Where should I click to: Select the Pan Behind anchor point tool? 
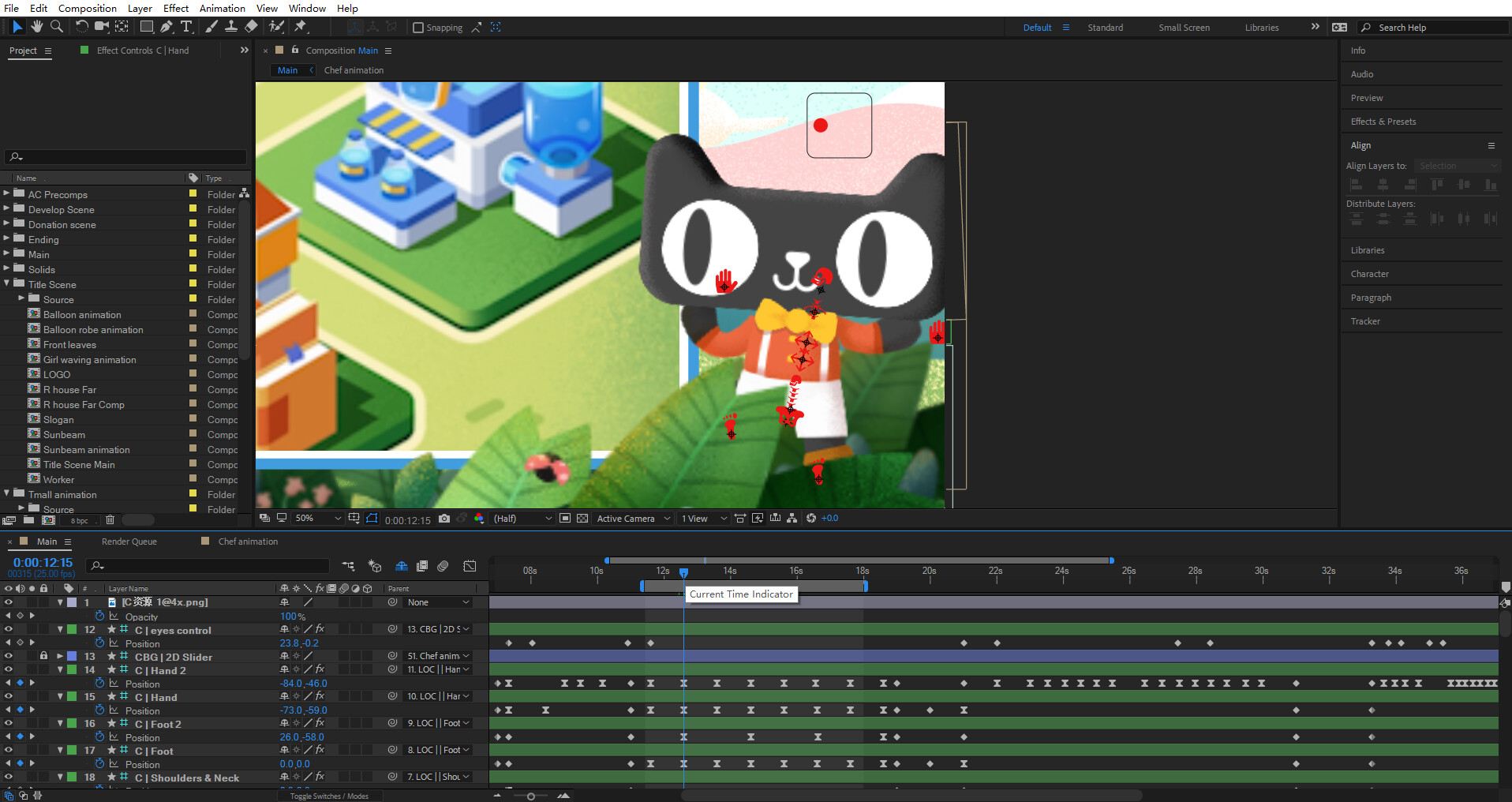[122, 27]
